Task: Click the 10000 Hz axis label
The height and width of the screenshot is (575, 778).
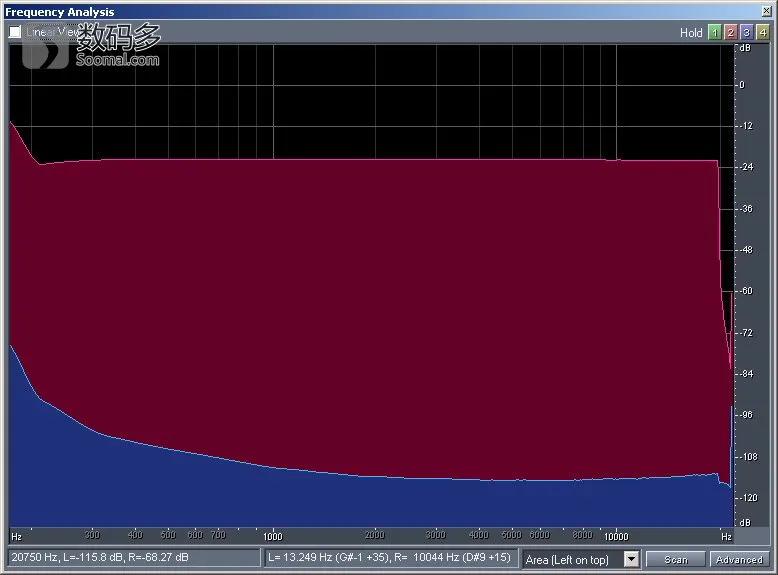Action: click(x=616, y=536)
